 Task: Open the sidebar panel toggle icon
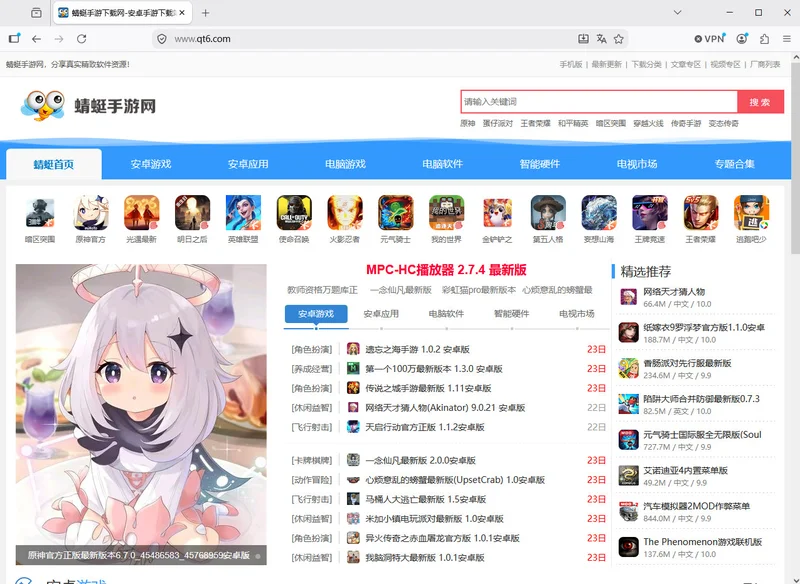(x=14, y=39)
